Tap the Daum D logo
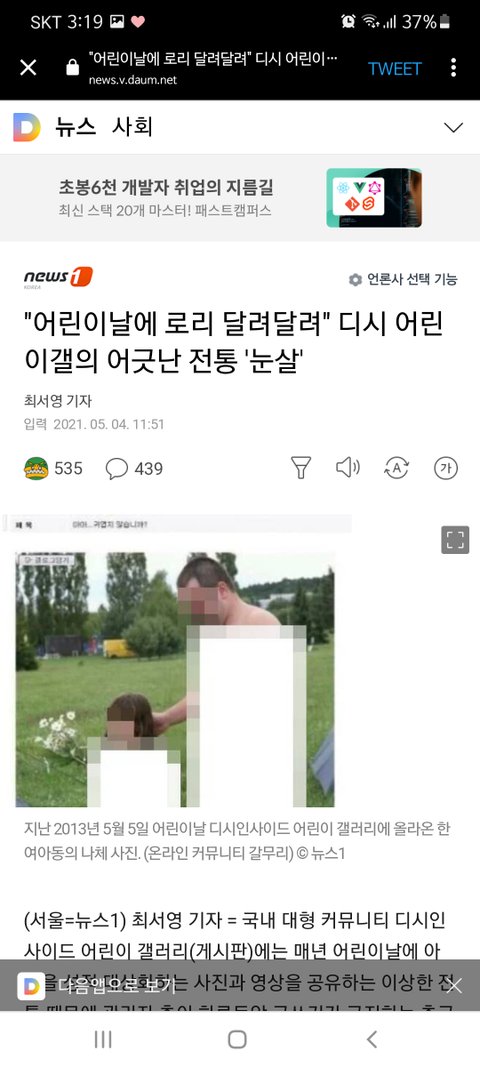 coord(27,127)
